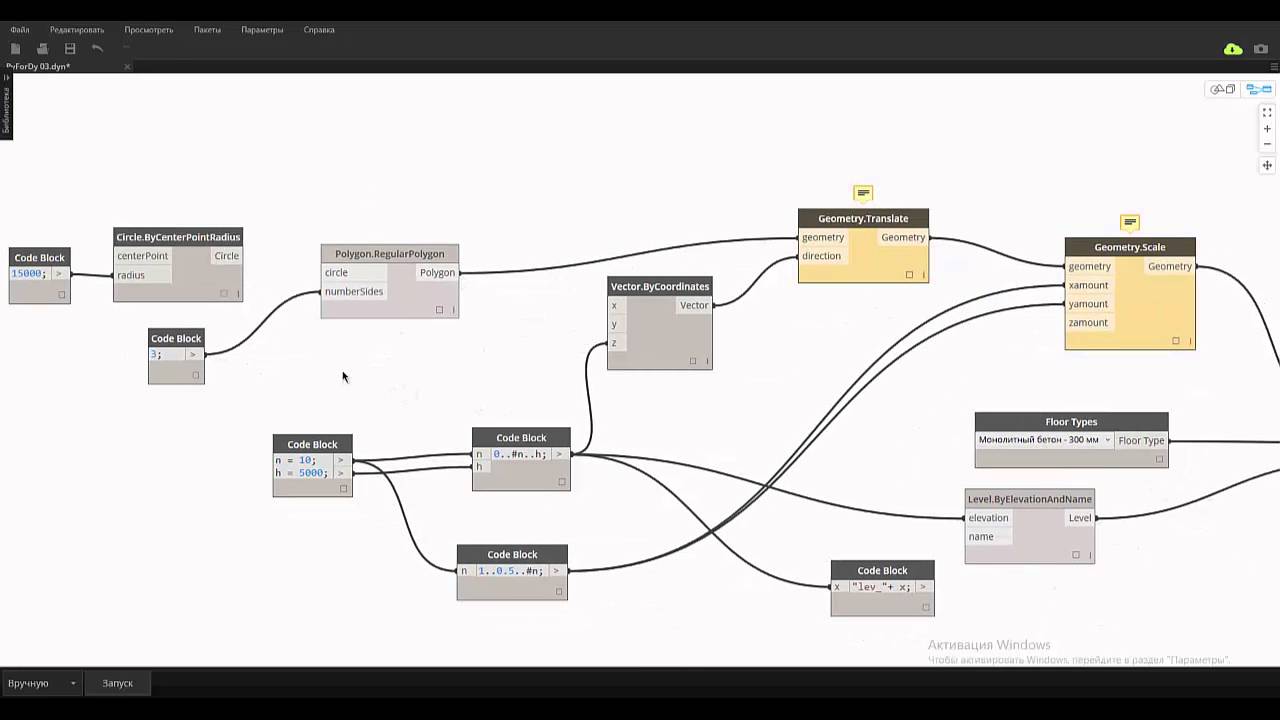
Task: Click the Open file toolbar icon
Action: coord(42,48)
